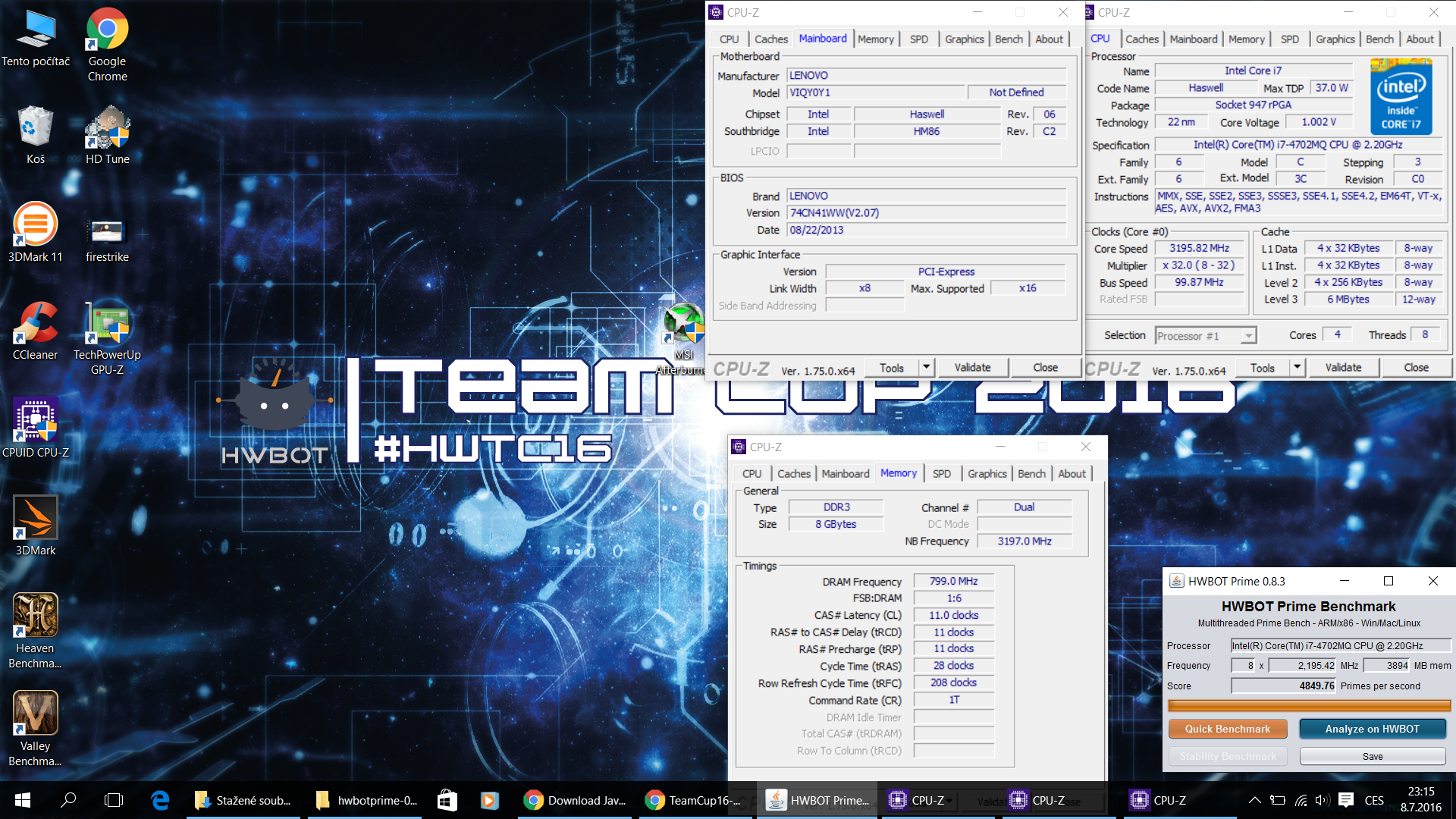The image size is (1456, 819).
Task: Select CPU tab in Memory CPU-Z window
Action: [752, 474]
